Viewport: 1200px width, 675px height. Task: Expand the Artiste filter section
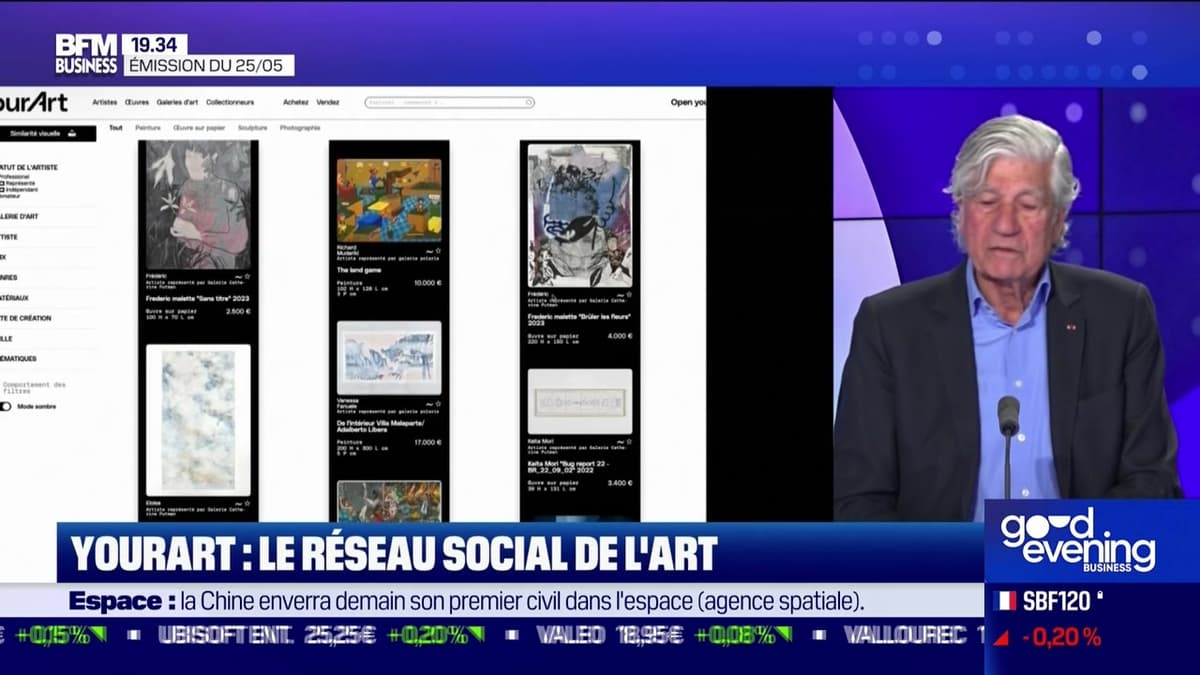(9, 237)
